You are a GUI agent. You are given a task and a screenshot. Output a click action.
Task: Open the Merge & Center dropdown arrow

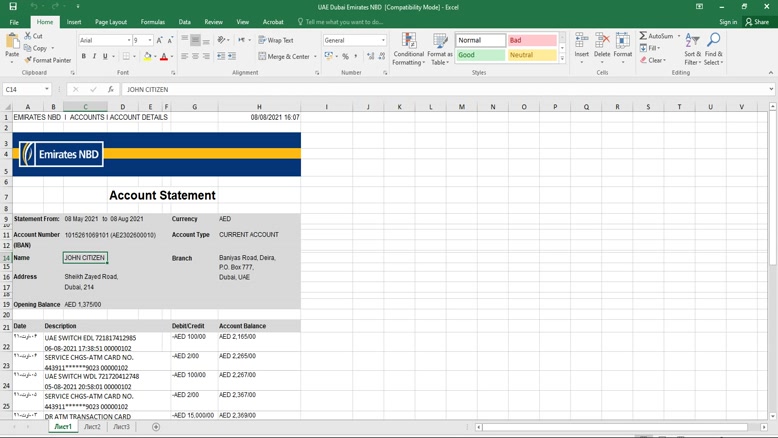click(x=315, y=57)
